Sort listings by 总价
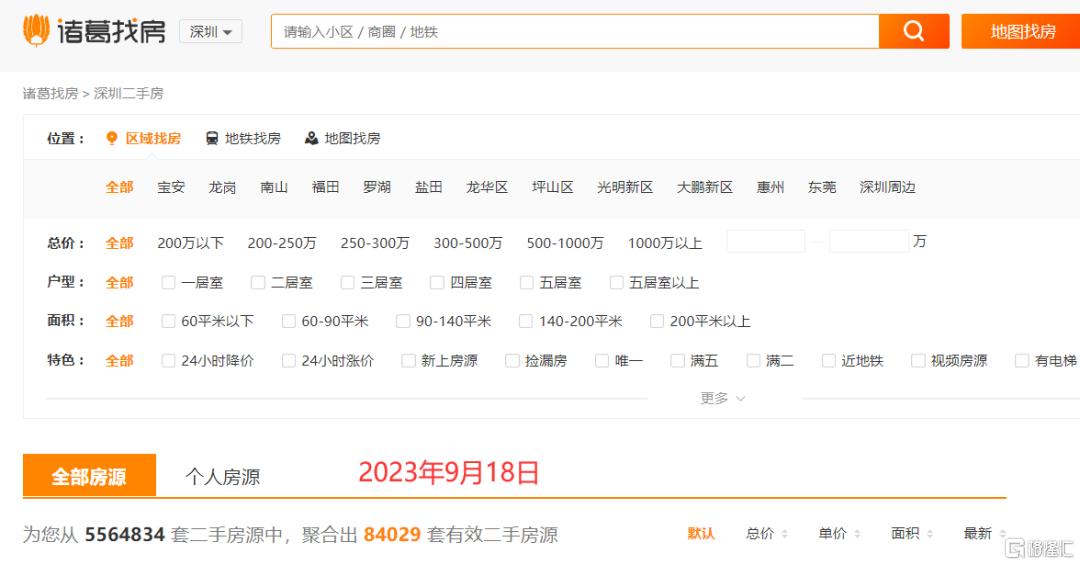The height and width of the screenshot is (565, 1080). (x=767, y=533)
